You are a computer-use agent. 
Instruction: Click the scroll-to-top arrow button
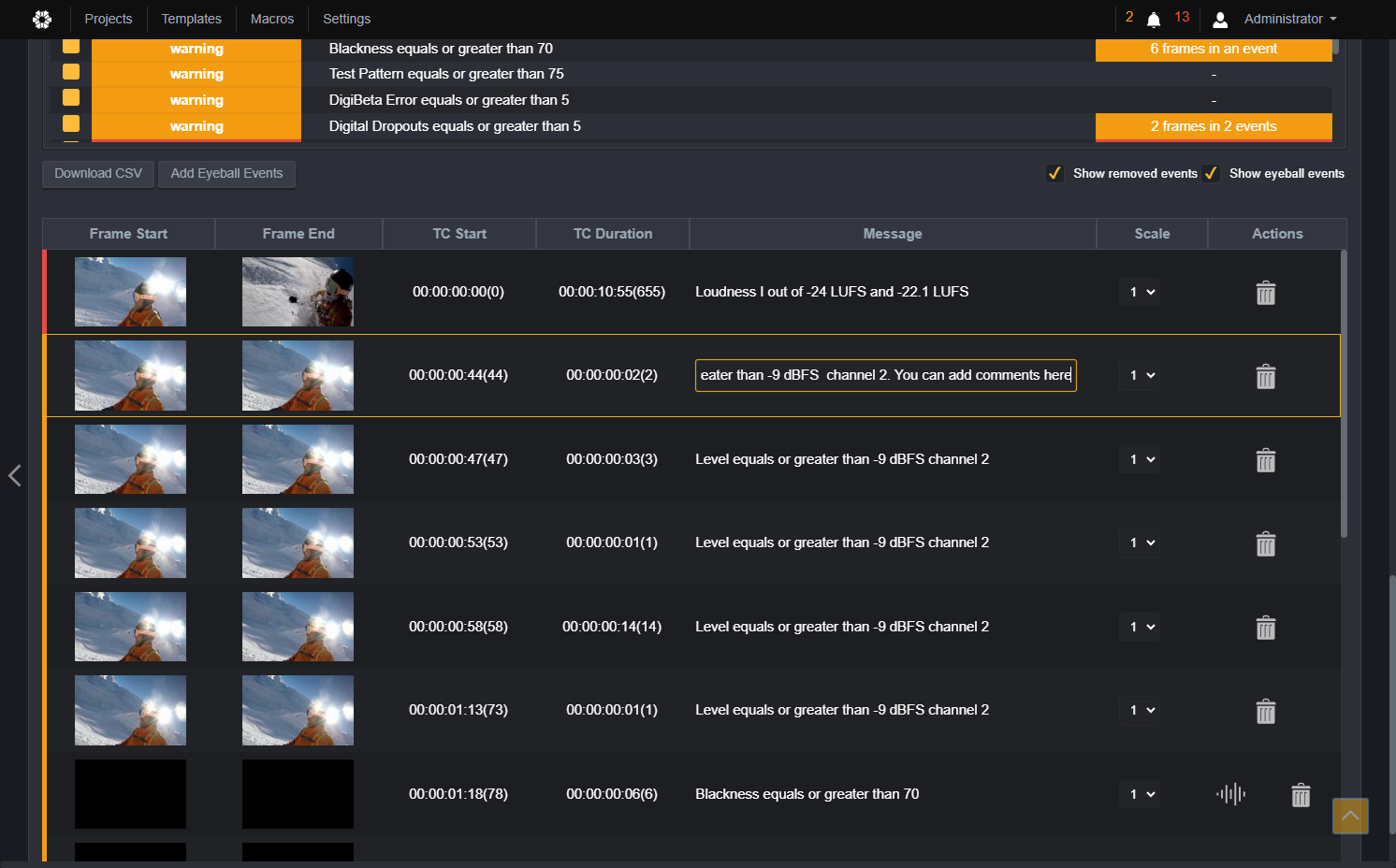(1350, 816)
